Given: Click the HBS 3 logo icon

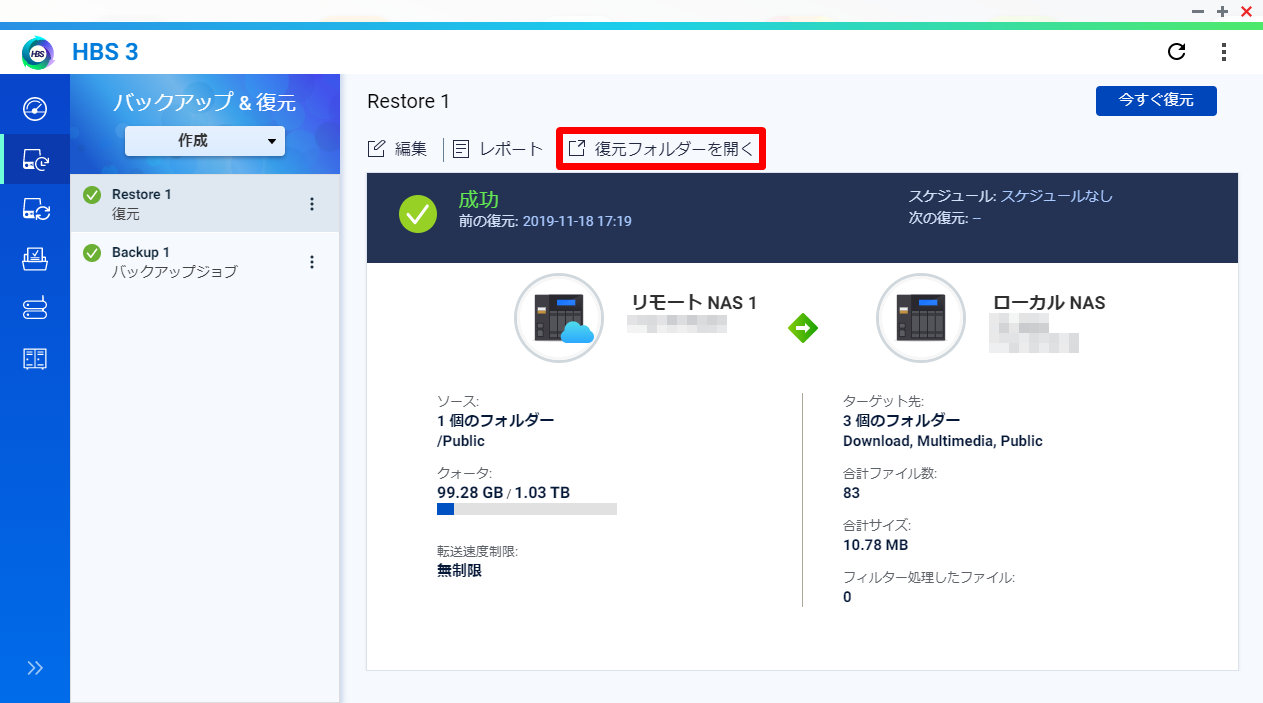Looking at the screenshot, I should [38, 52].
